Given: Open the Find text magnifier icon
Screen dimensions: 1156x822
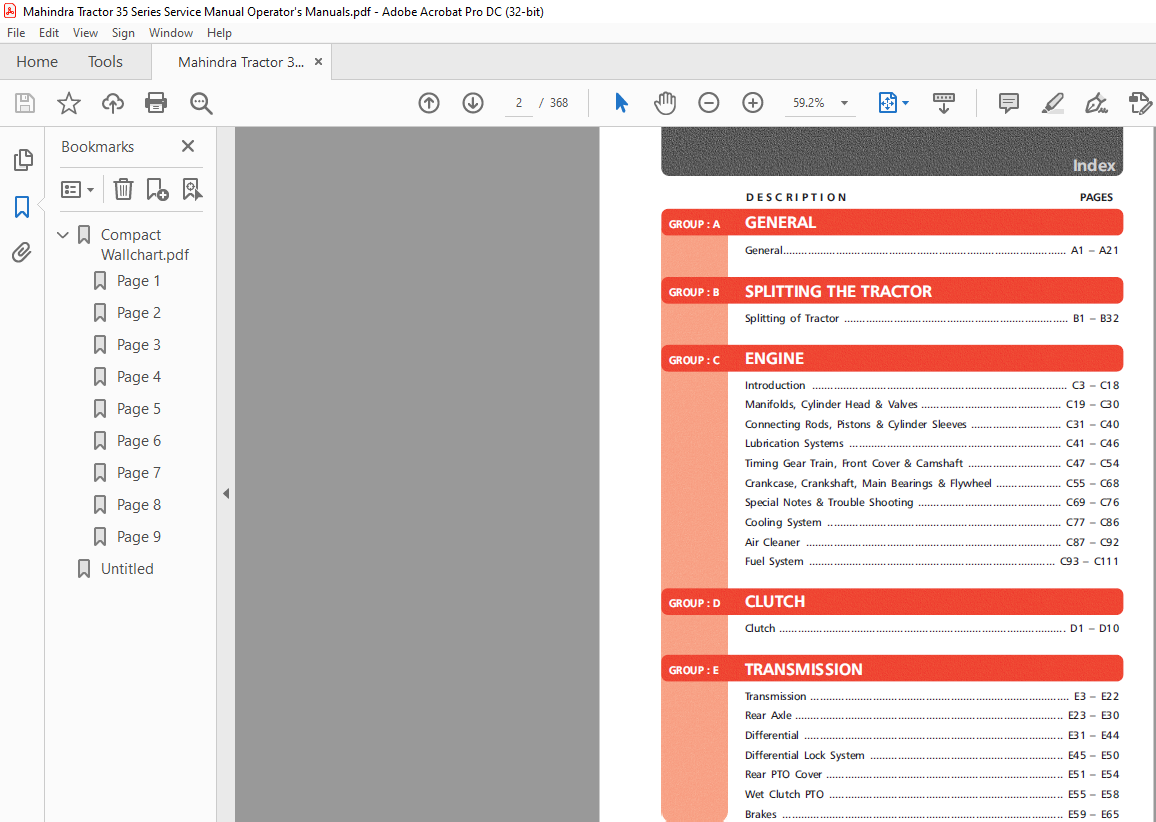Looking at the screenshot, I should click(x=201, y=103).
